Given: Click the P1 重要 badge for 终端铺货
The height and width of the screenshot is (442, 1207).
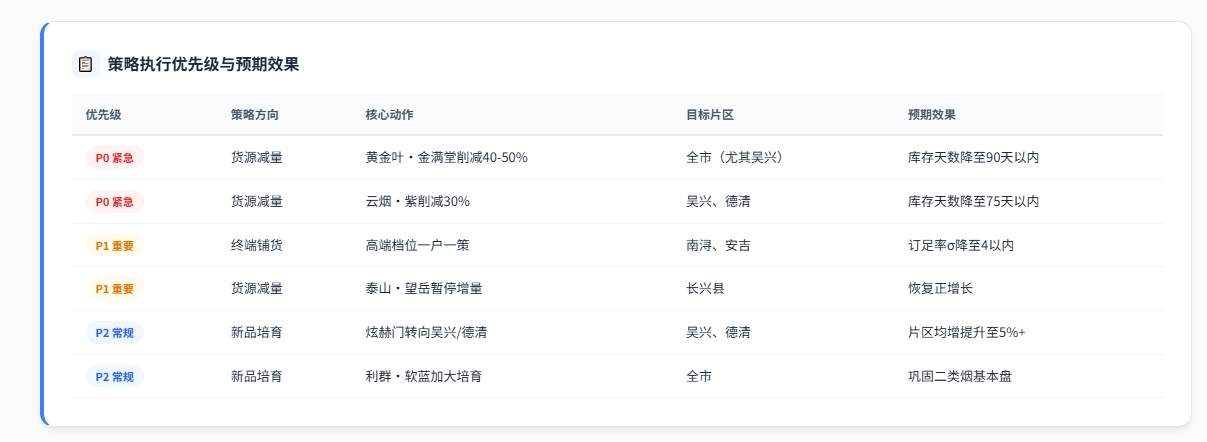Looking at the screenshot, I should coord(115,245).
